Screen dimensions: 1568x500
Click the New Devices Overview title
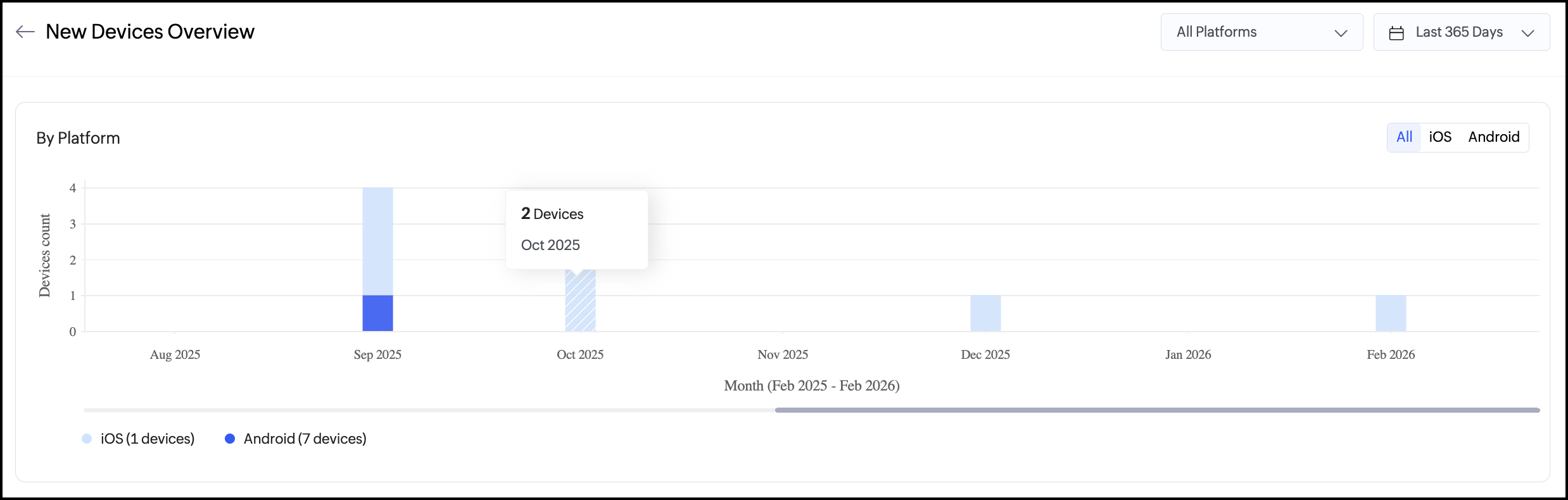point(150,32)
